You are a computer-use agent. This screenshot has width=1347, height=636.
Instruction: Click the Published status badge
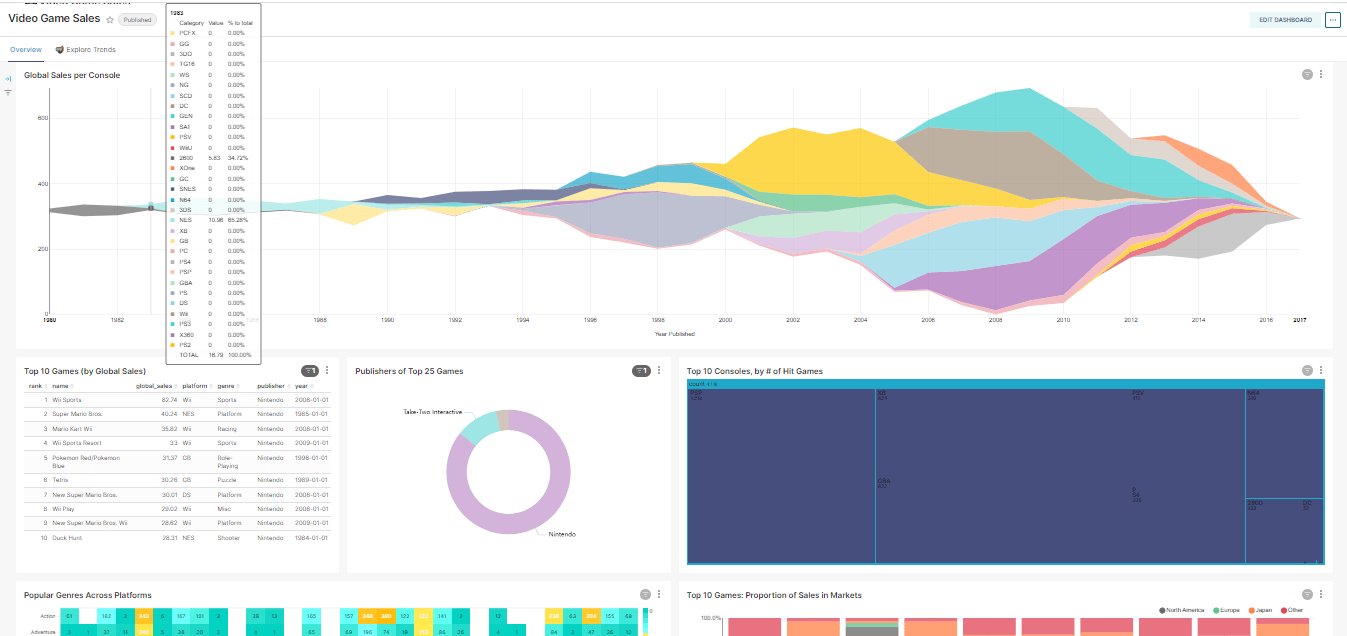[x=137, y=19]
